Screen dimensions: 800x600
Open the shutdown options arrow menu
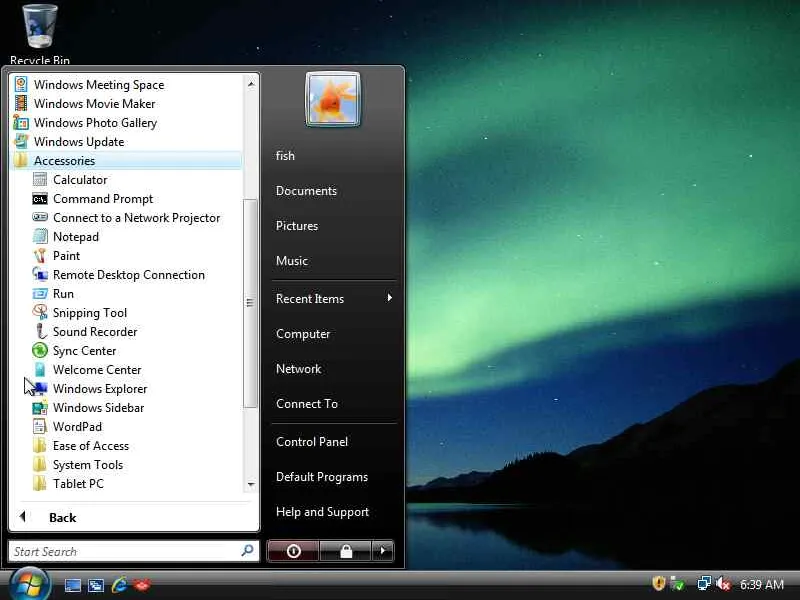click(383, 551)
